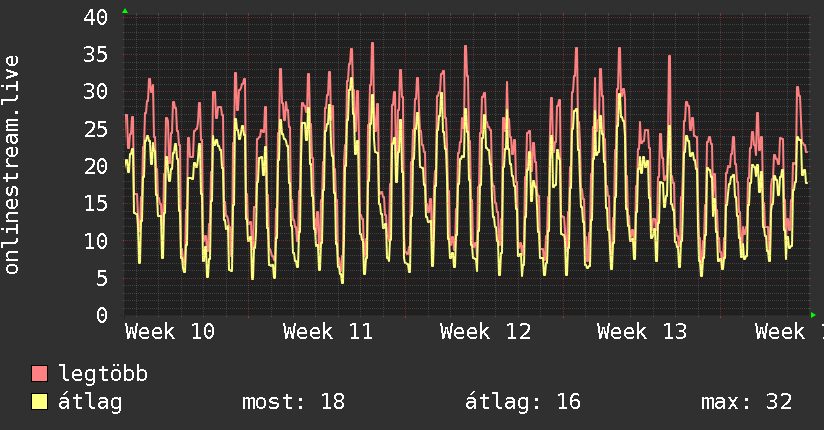
Task: Click the 'most: 18' current value
Action: pos(293,402)
